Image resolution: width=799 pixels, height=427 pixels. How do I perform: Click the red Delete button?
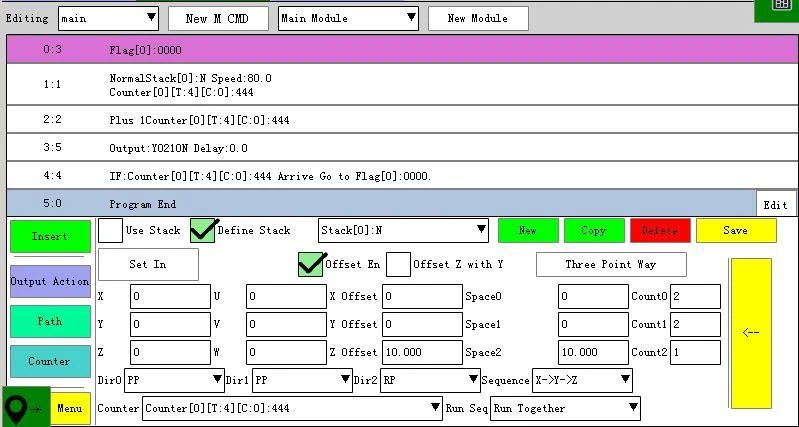(x=660, y=230)
